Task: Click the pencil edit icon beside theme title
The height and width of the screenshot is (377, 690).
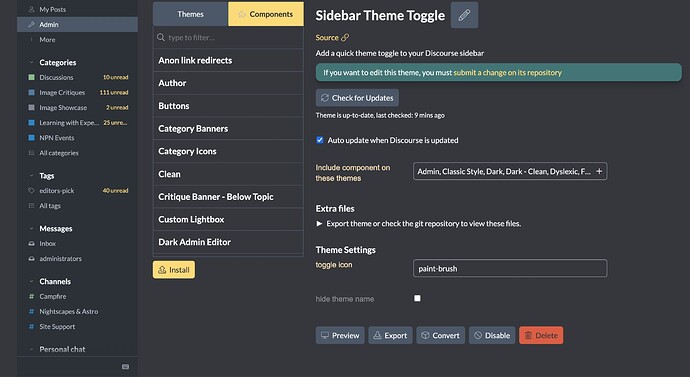Action: (x=464, y=15)
